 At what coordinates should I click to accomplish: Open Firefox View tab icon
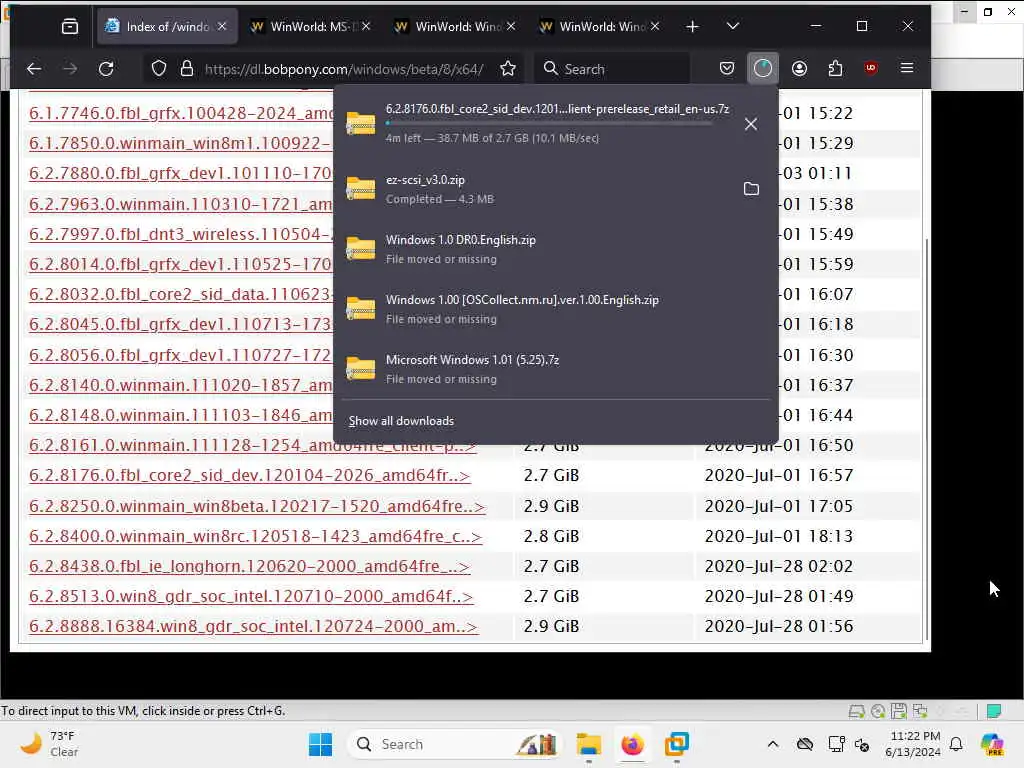point(70,26)
